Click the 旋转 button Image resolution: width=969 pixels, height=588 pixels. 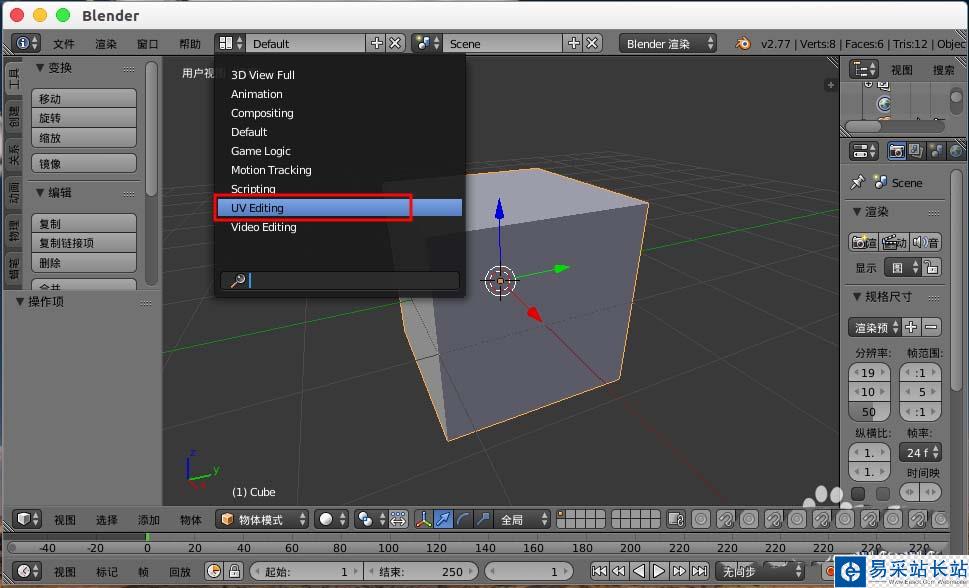point(84,118)
